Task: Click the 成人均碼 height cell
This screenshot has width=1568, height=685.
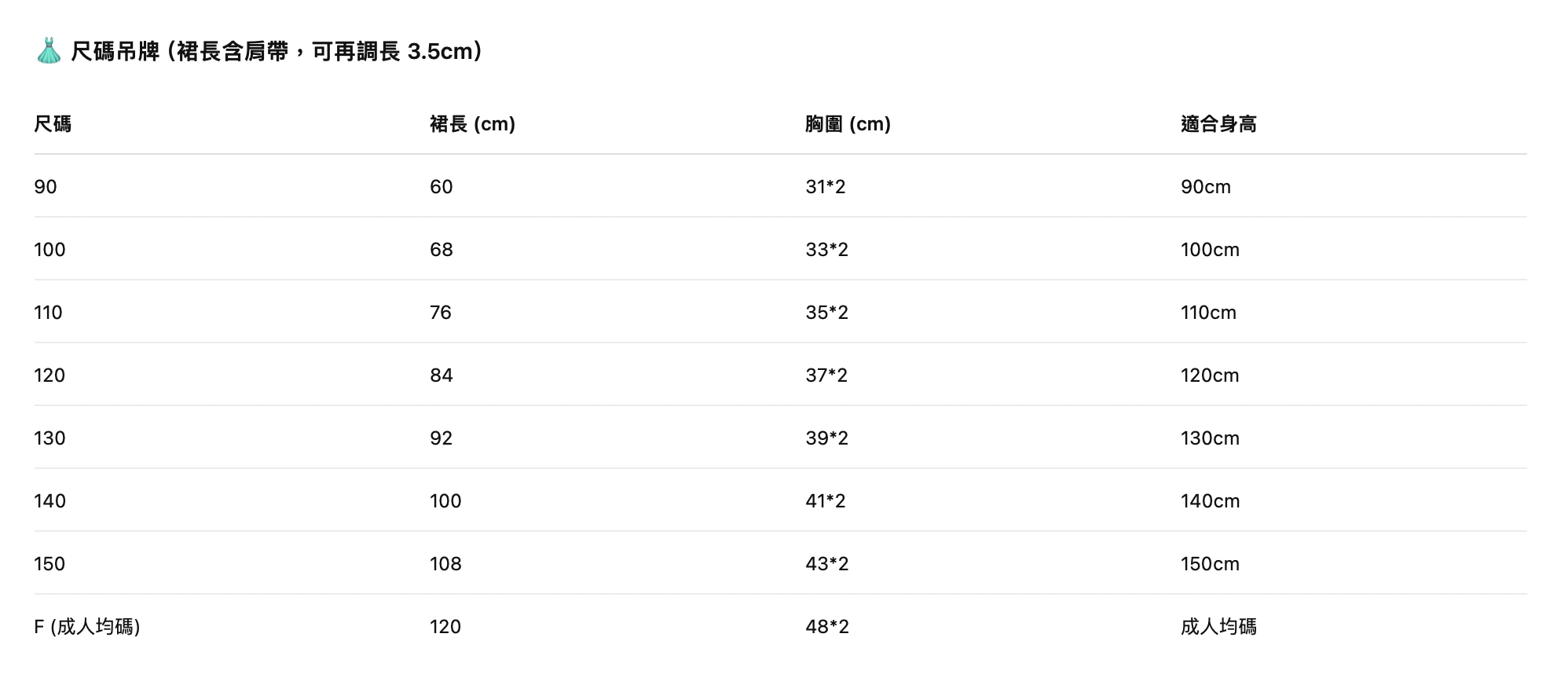Action: pos(1218,626)
